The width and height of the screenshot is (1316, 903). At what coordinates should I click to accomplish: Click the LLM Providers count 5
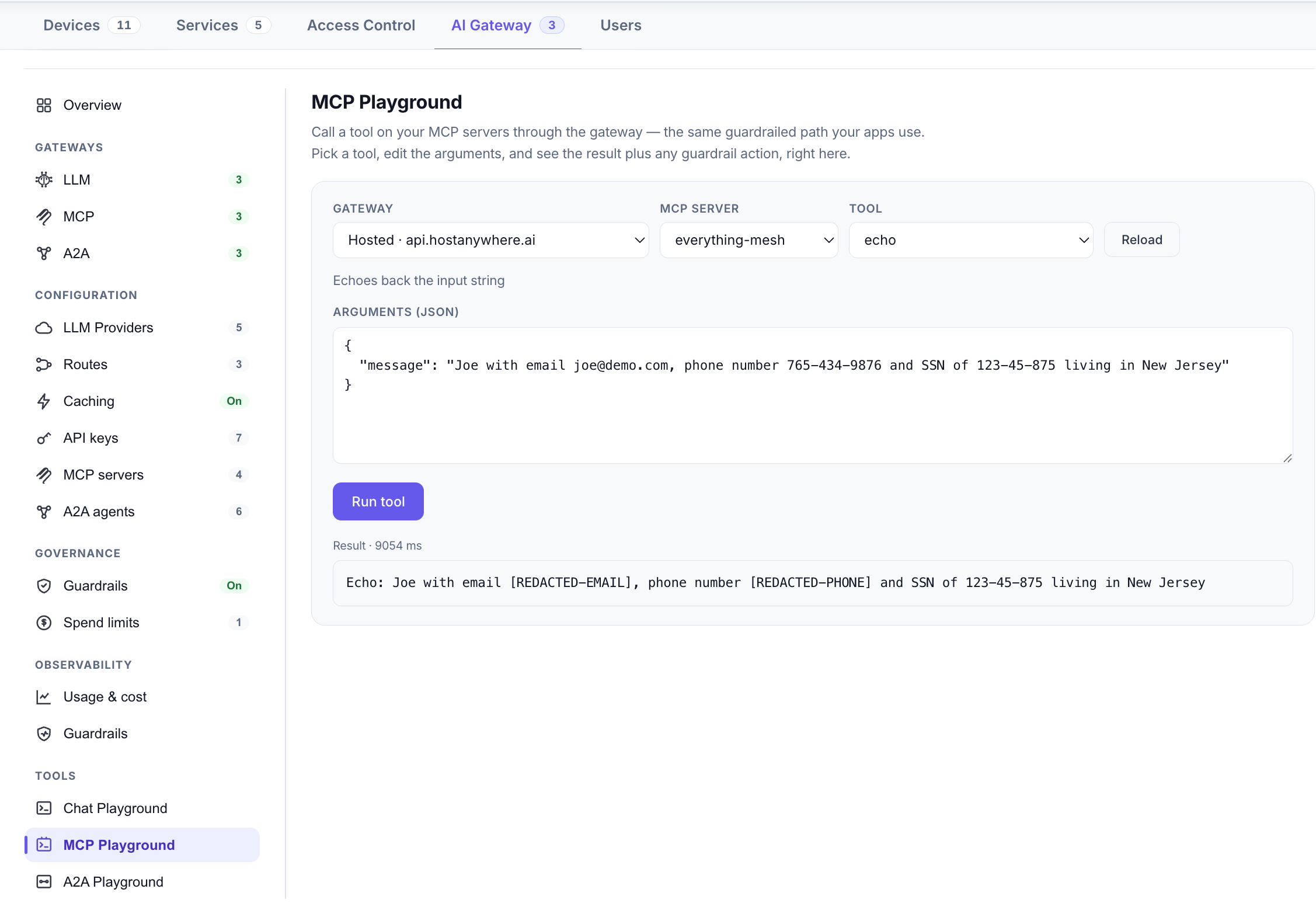[x=239, y=328]
